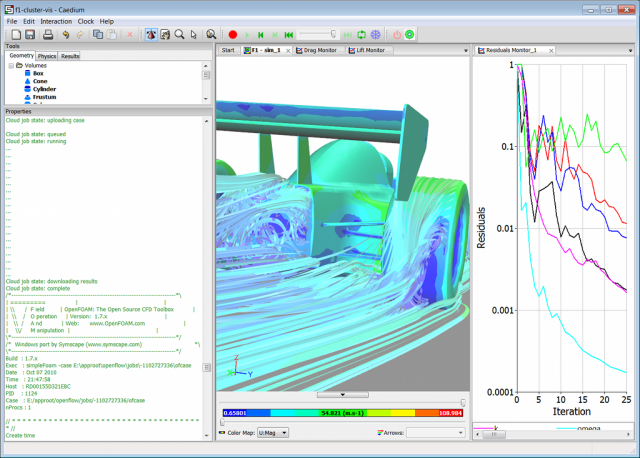Open the Interaction menu
Image resolution: width=640 pixels, height=458 pixels.
(56, 21)
